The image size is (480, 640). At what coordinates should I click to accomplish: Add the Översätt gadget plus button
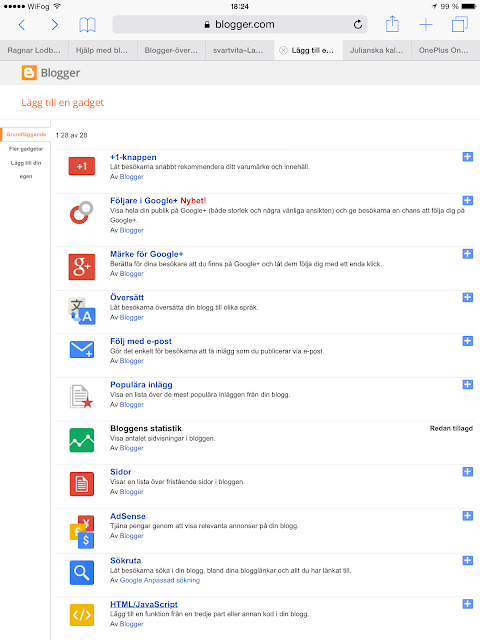468,297
